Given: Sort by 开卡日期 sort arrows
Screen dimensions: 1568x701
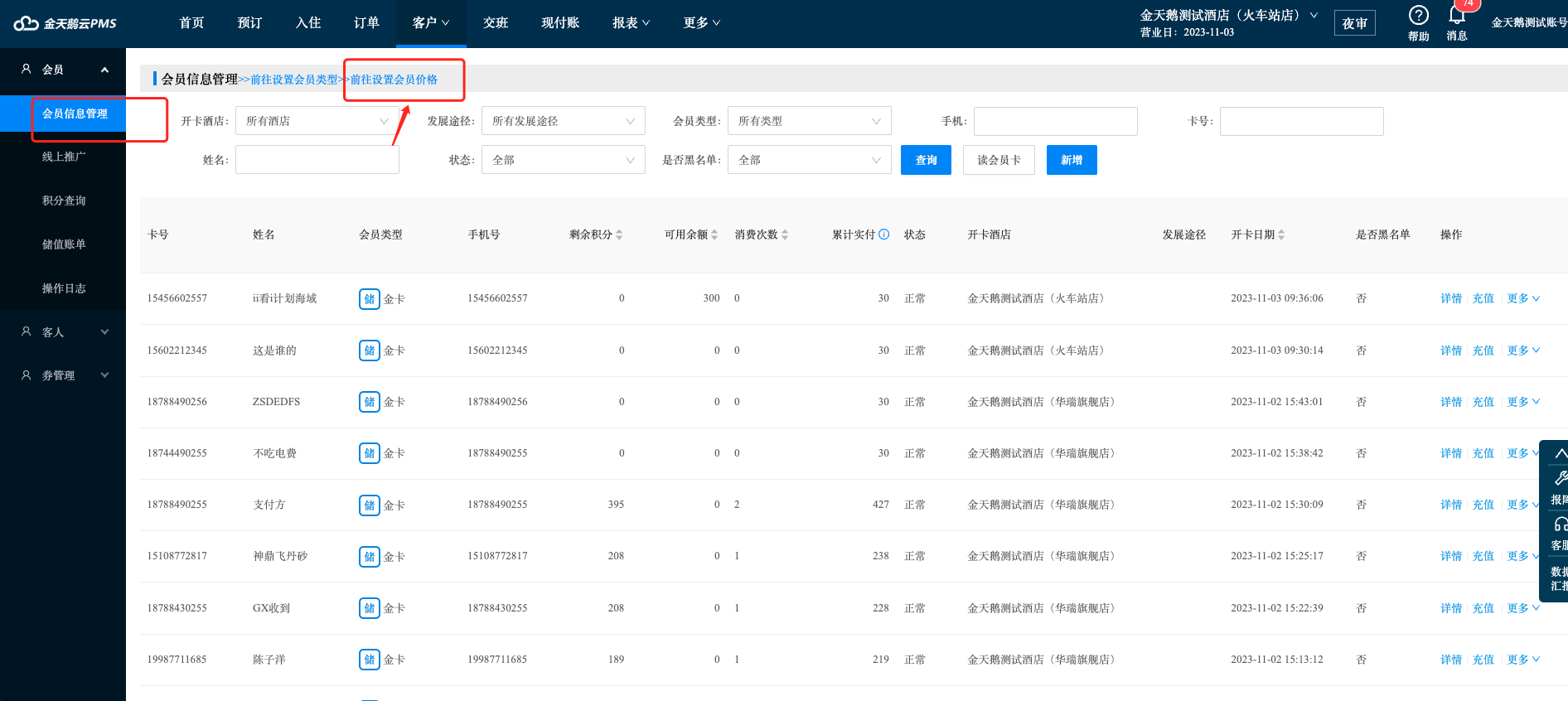Looking at the screenshot, I should click(x=1281, y=234).
